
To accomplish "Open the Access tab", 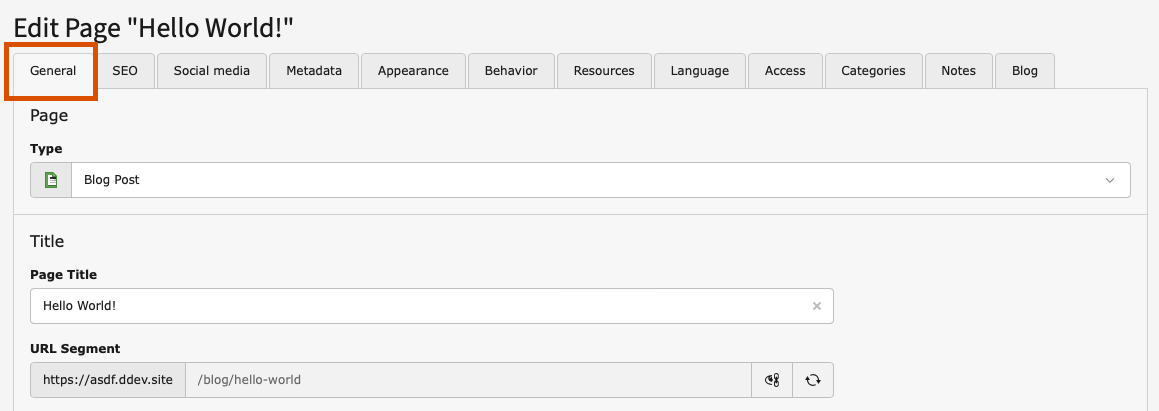I will pyautogui.click(x=785, y=71).
